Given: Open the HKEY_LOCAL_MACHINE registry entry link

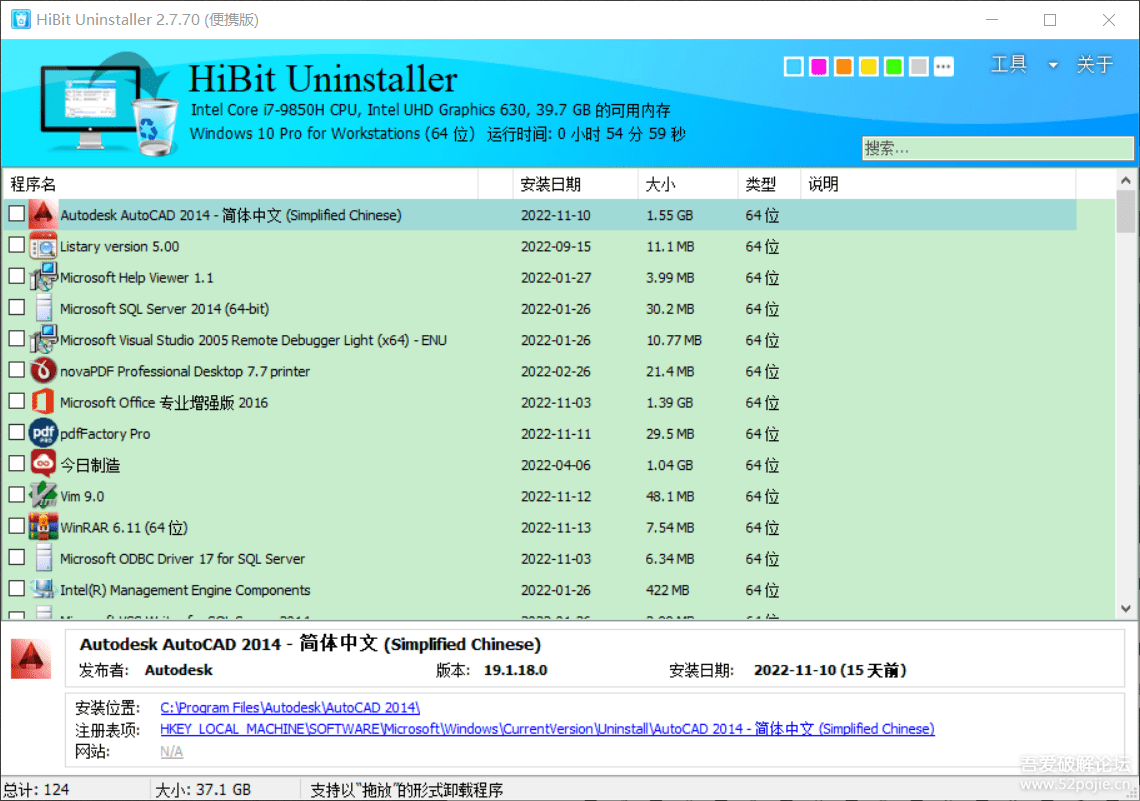Looking at the screenshot, I should 547,729.
